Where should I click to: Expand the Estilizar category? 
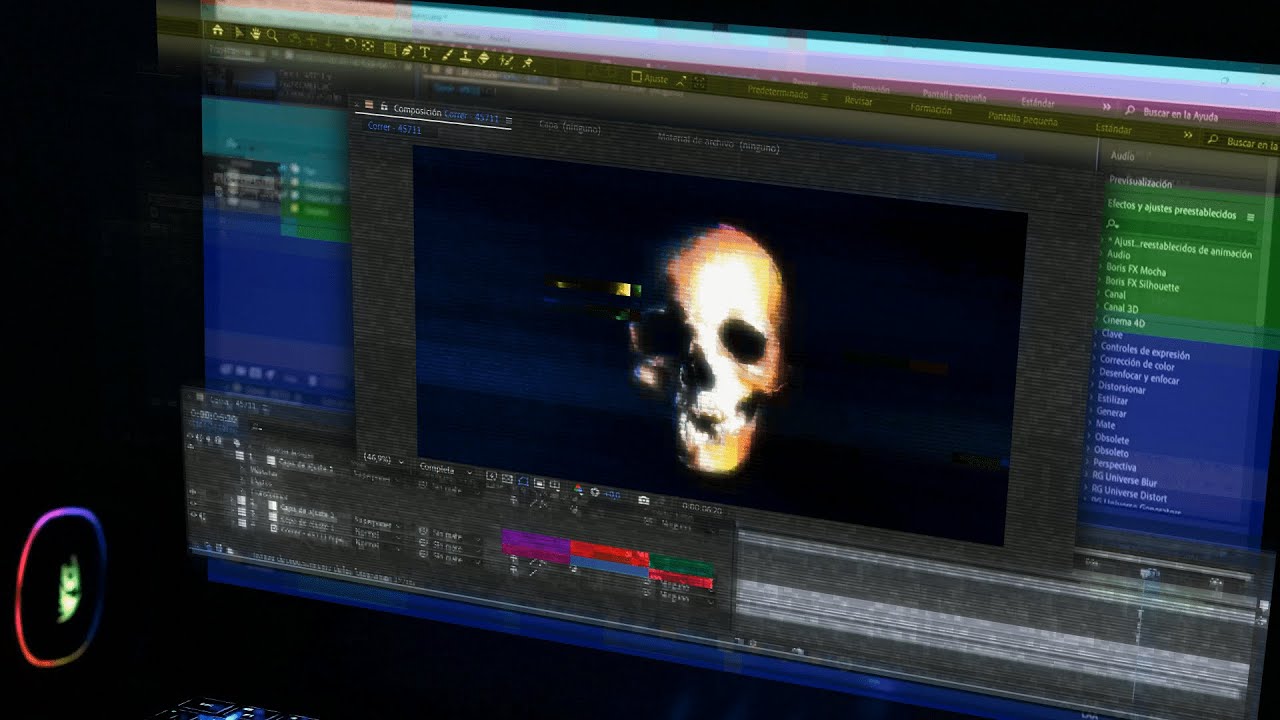pyautogui.click(x=1111, y=400)
